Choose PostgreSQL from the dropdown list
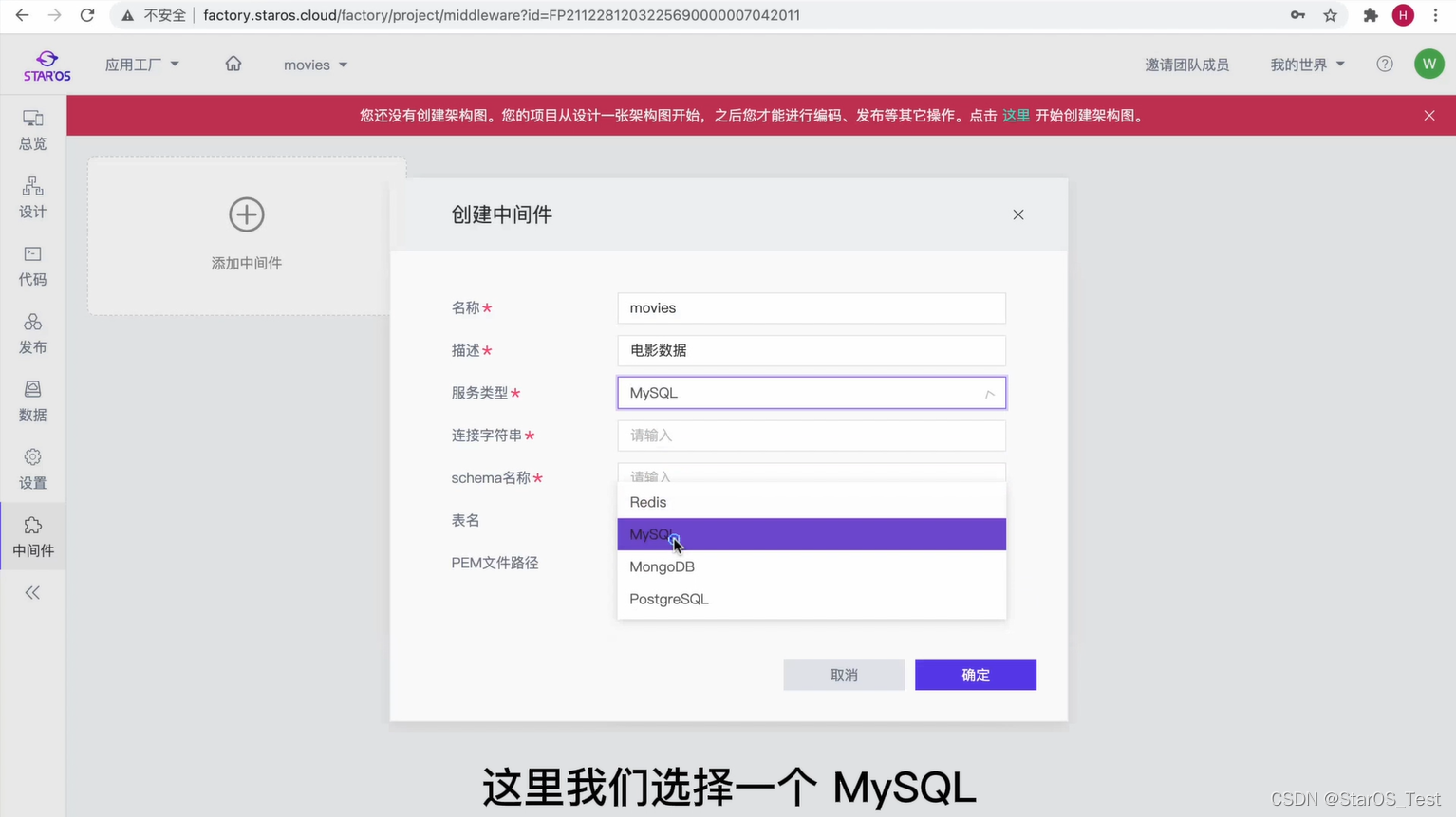1456x817 pixels. coord(812,599)
